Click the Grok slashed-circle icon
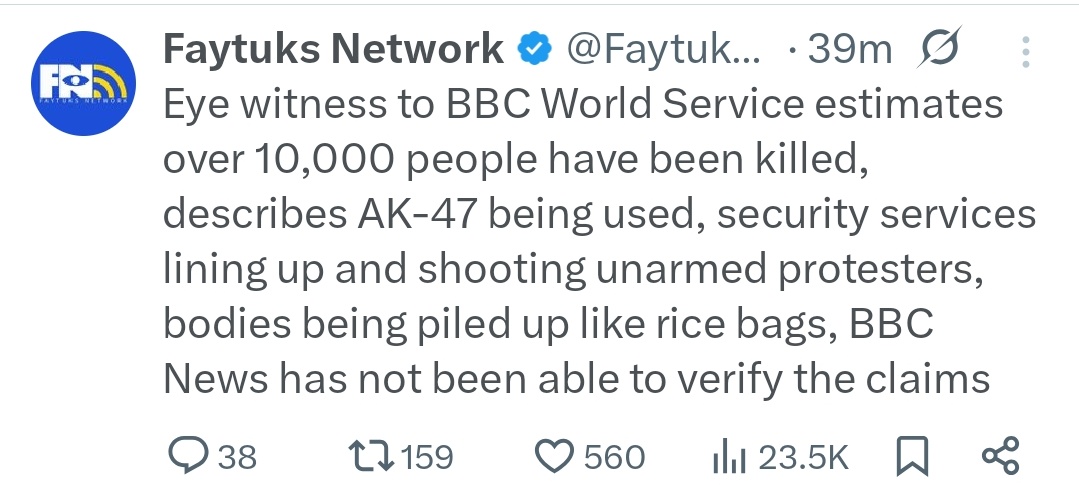Viewport: 1079px width, 492px height. point(938,48)
